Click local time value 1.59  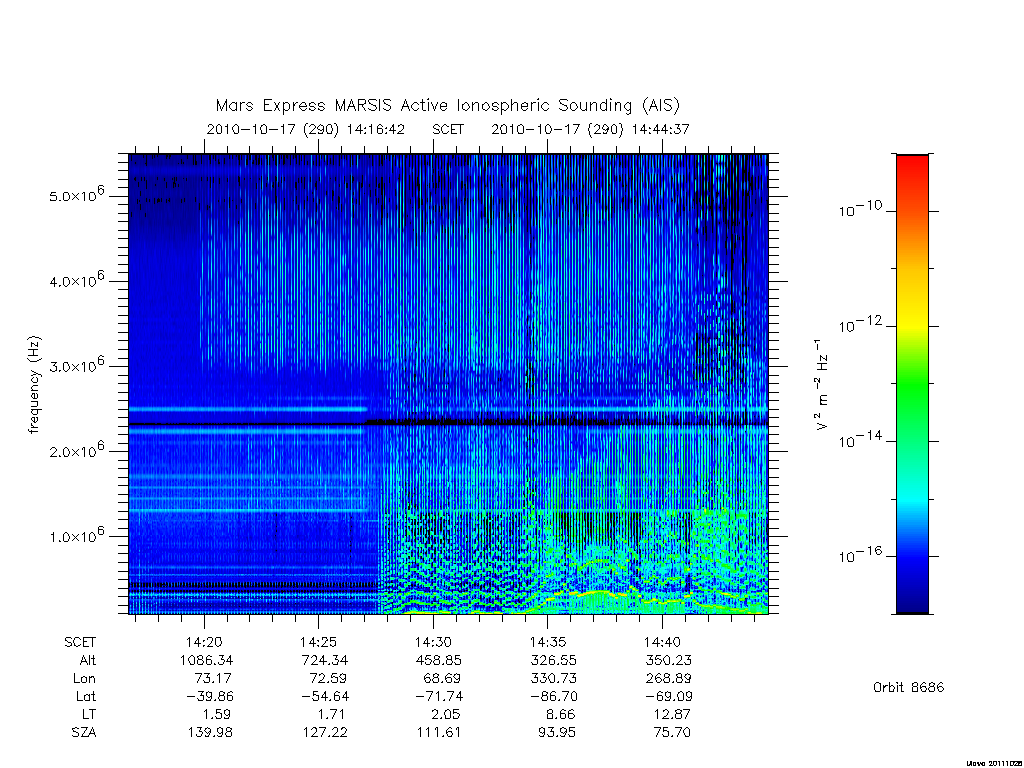217,714
